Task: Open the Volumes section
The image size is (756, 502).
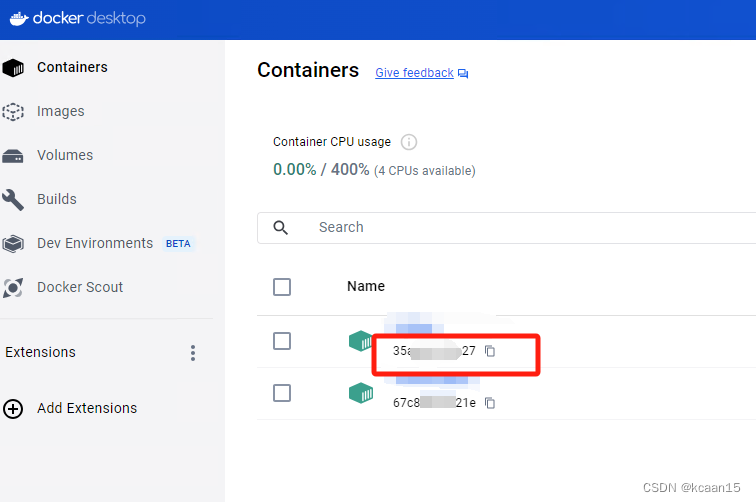Action: (x=65, y=155)
